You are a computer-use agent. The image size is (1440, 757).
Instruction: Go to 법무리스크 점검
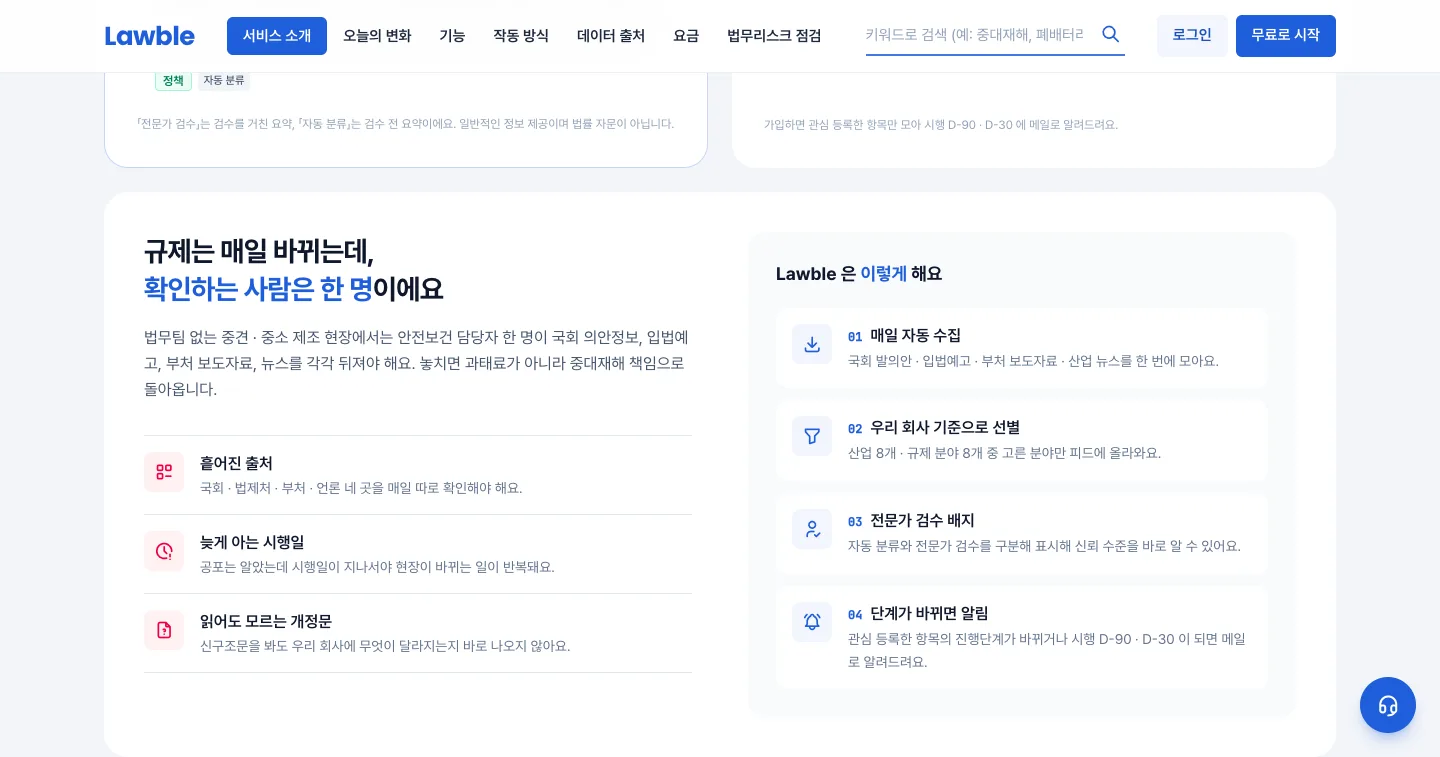[x=774, y=36]
